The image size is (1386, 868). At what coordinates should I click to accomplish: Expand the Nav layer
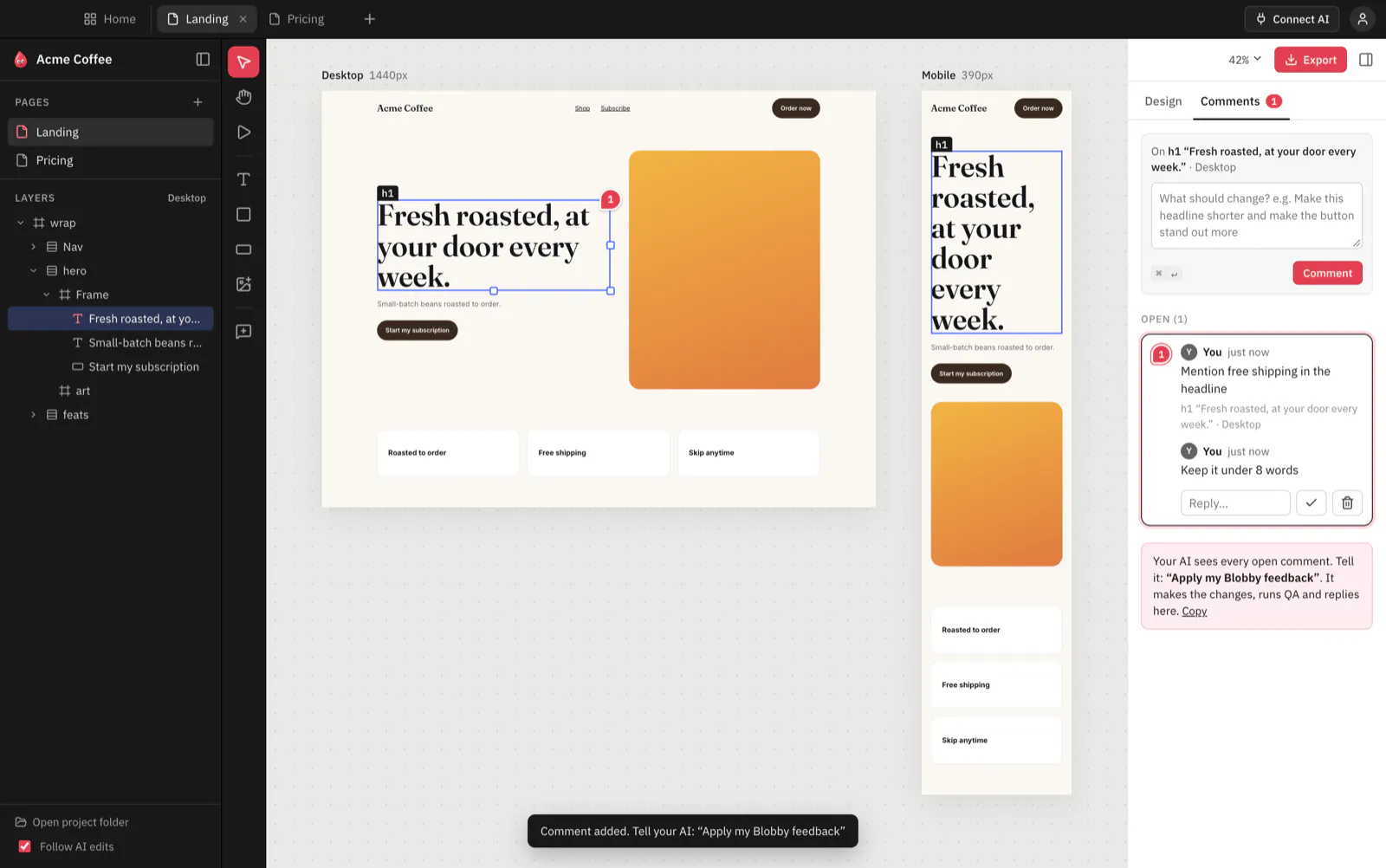click(34, 247)
